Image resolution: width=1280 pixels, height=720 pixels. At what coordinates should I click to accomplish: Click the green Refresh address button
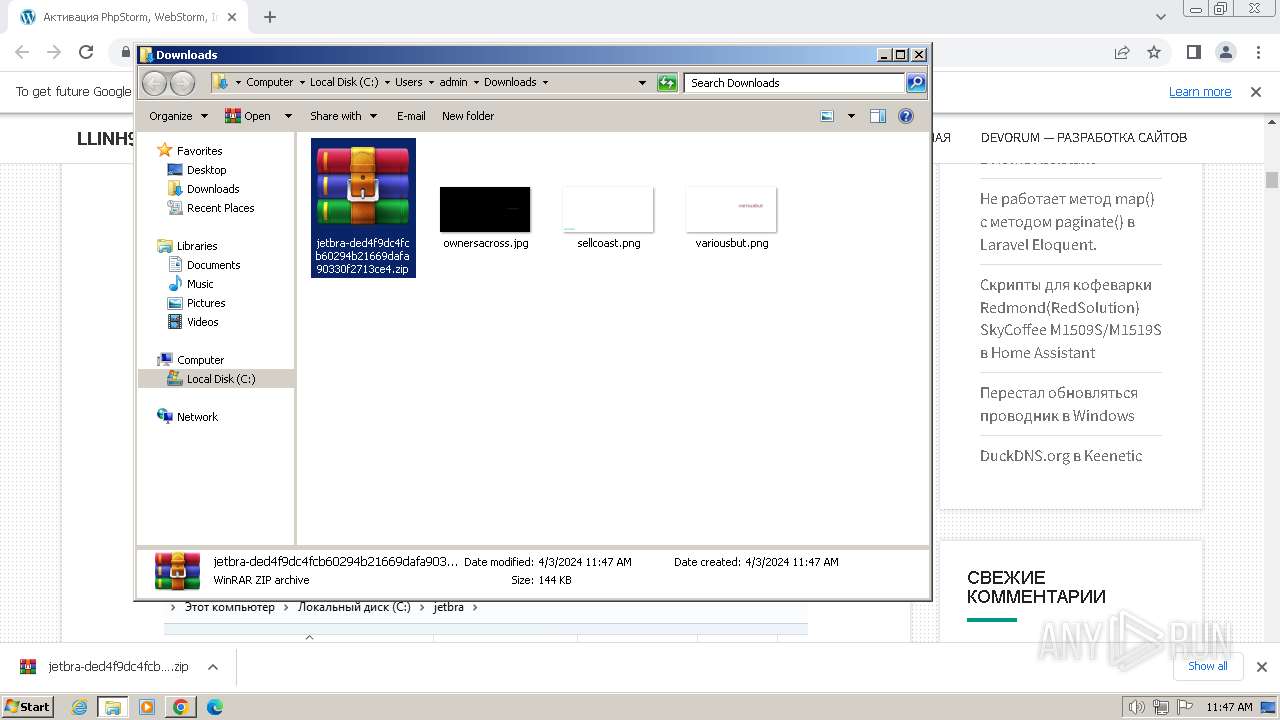pyautogui.click(x=667, y=83)
